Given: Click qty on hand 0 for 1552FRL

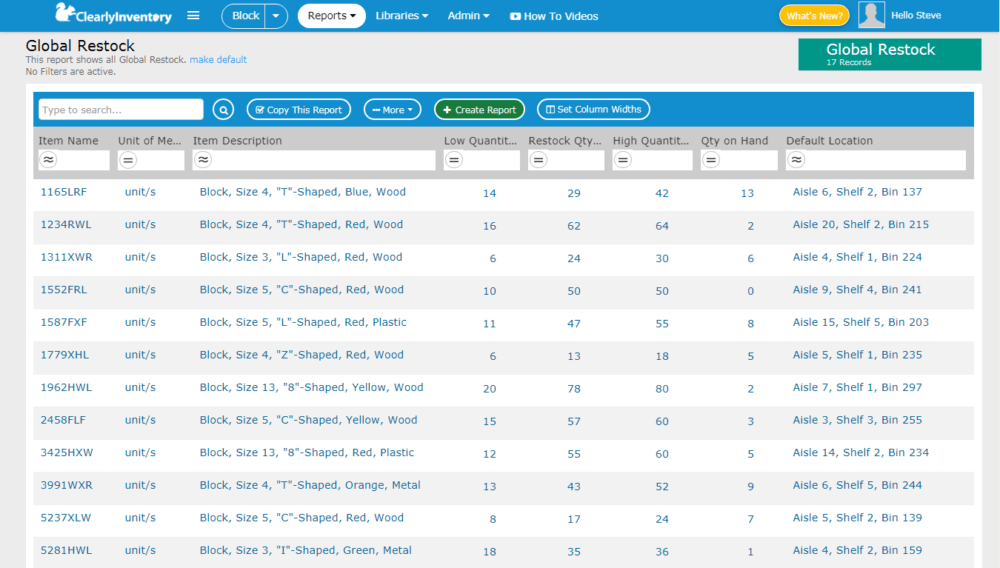Looking at the screenshot, I should (x=751, y=291).
